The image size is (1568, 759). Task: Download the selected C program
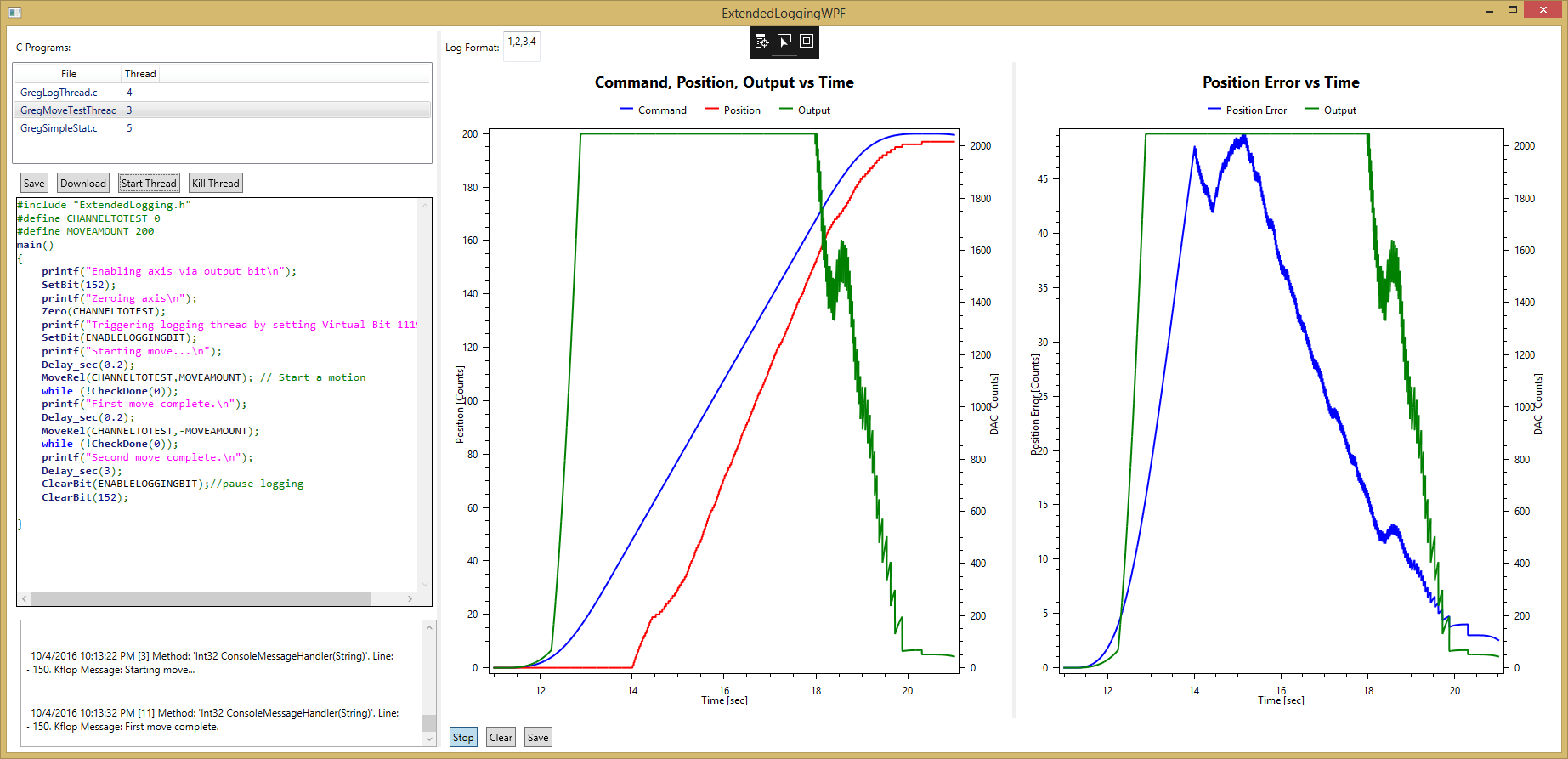point(83,184)
